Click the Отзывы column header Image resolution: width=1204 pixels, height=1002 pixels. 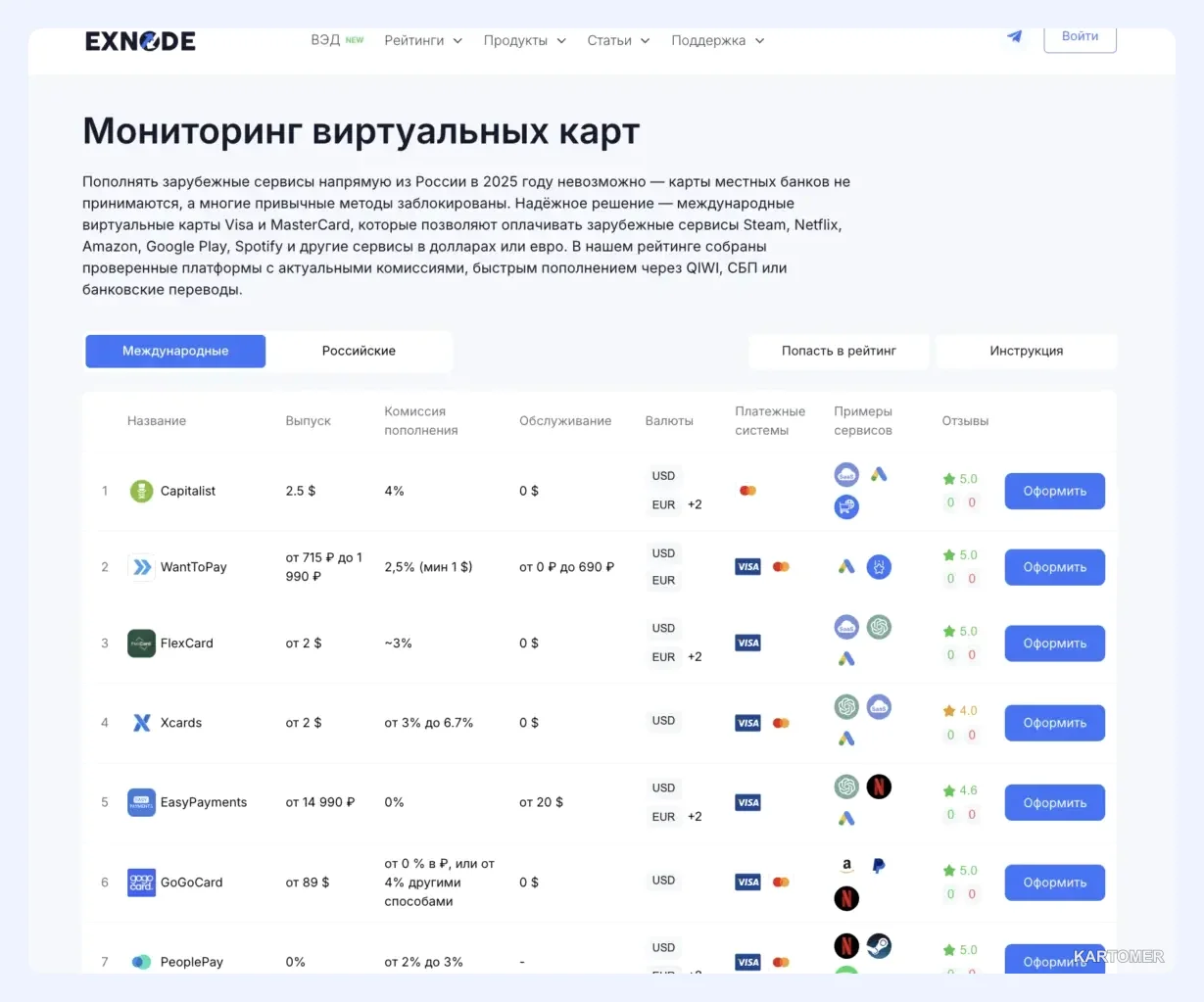pos(965,421)
